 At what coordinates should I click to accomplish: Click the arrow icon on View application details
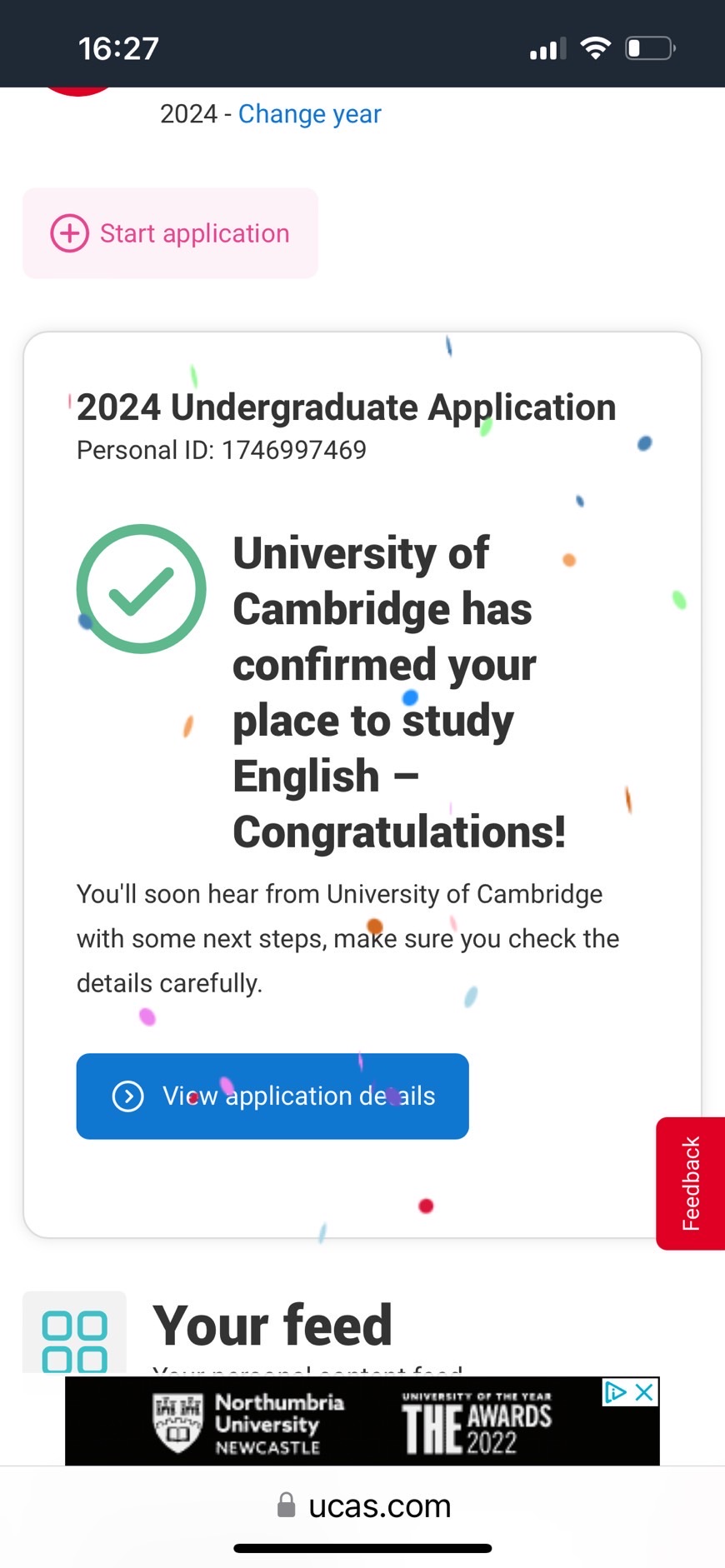click(127, 1096)
